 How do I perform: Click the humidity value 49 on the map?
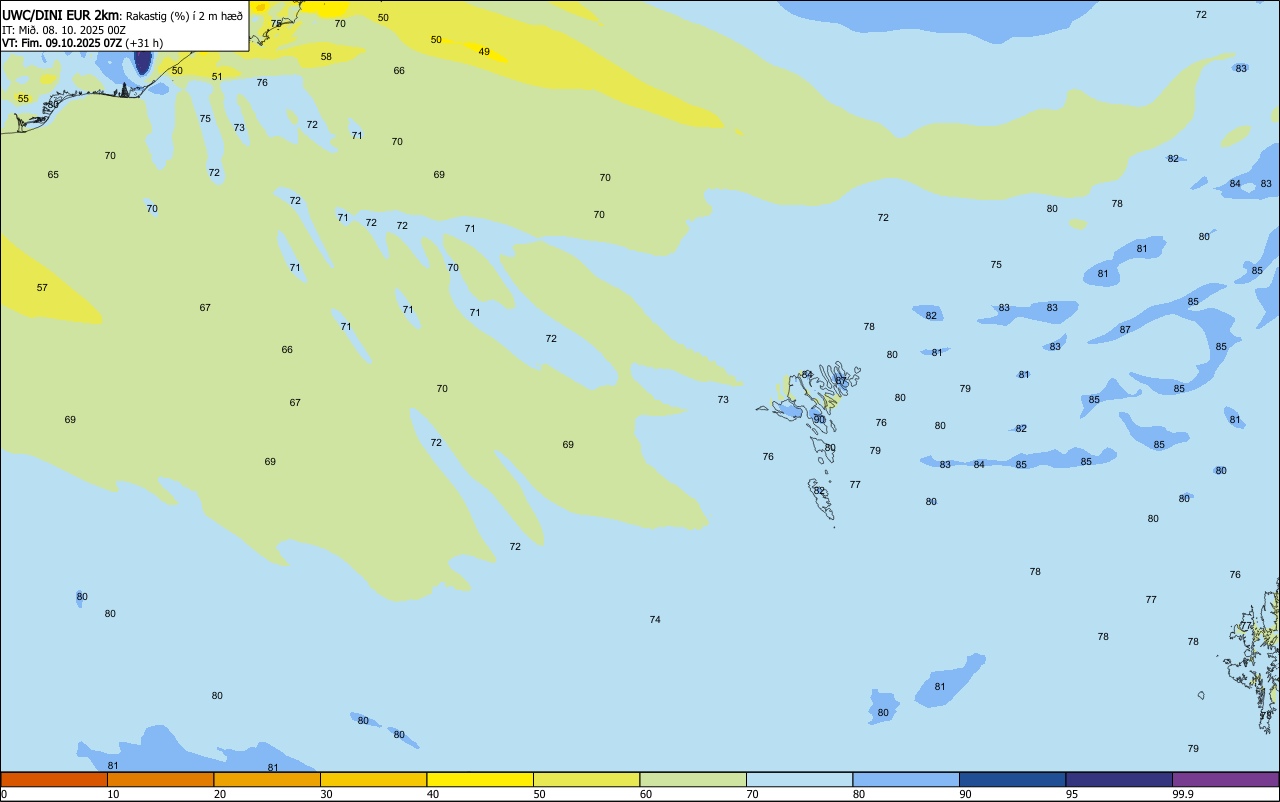click(x=484, y=52)
